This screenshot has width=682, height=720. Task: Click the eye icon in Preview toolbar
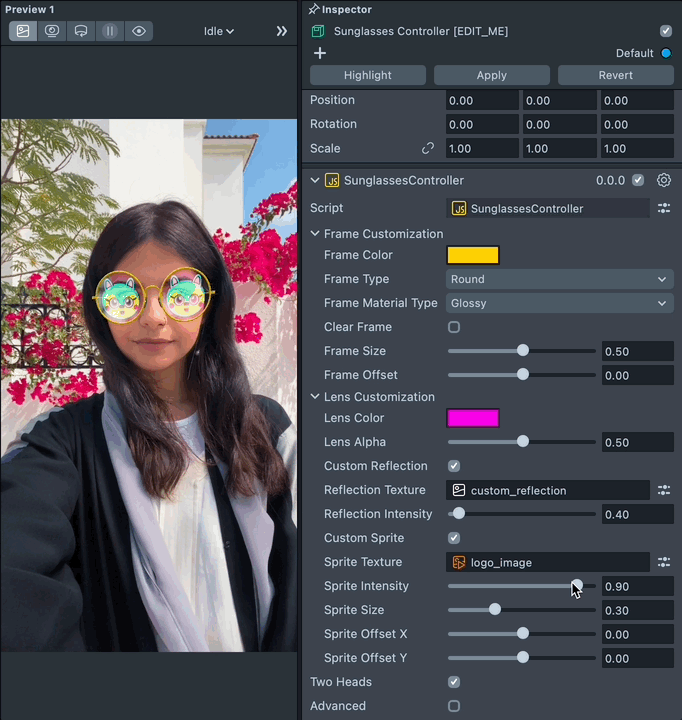click(139, 31)
